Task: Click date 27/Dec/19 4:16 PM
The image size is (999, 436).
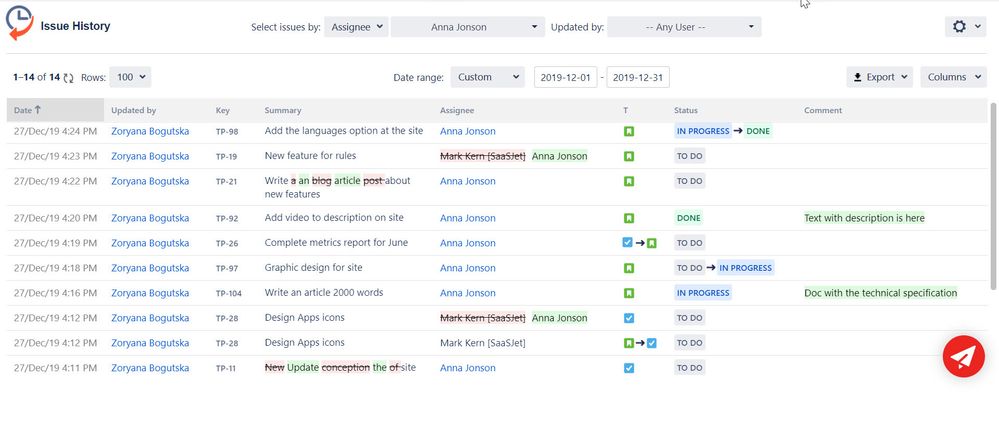Action: (x=55, y=293)
